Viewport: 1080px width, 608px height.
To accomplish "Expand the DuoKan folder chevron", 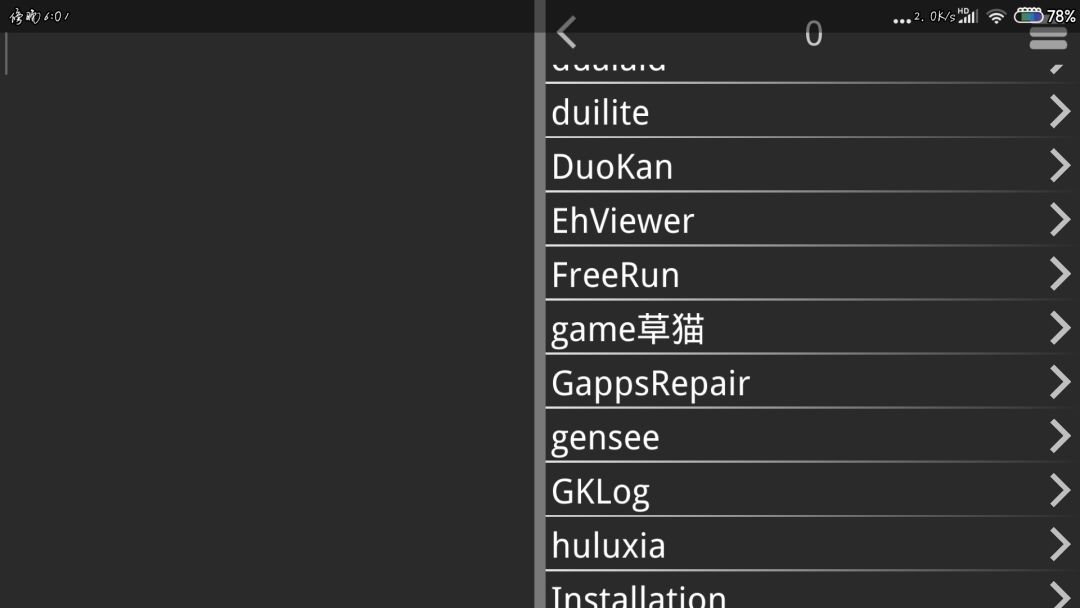I will point(1060,166).
